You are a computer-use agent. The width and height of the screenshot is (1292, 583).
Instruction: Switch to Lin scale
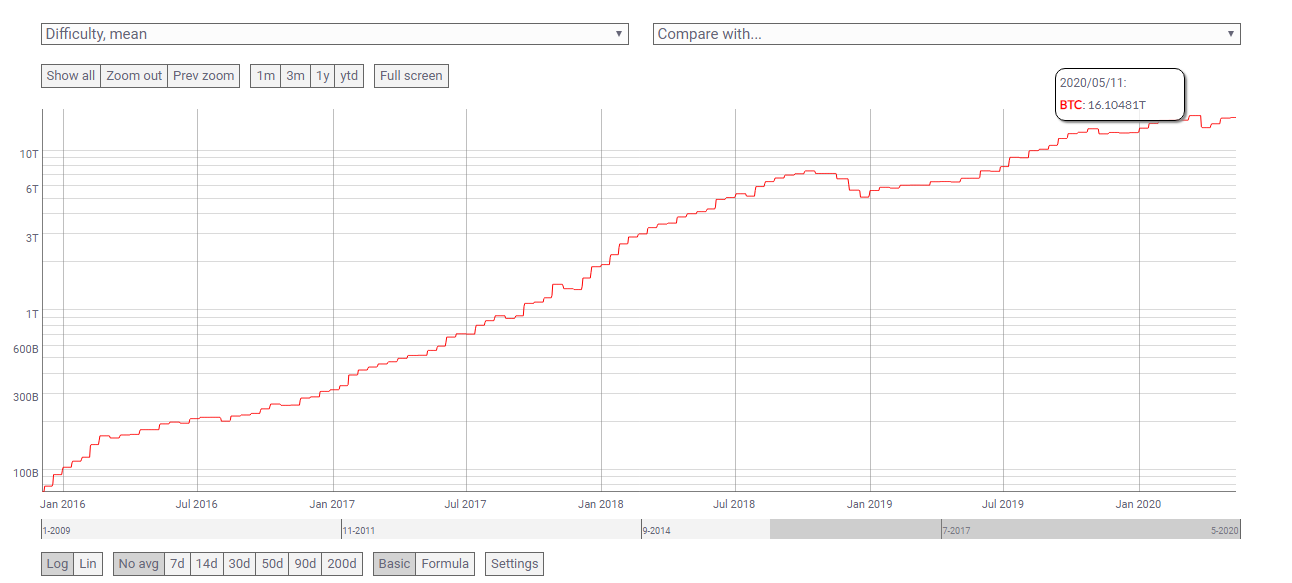(x=88, y=564)
